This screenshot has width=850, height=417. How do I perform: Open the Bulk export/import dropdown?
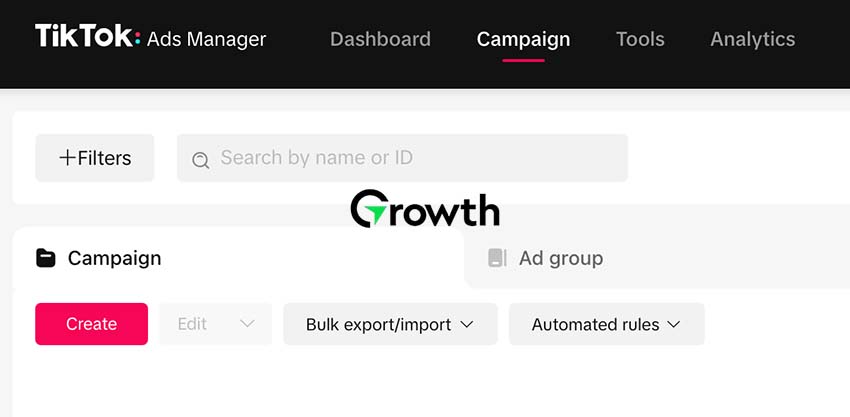tap(390, 324)
